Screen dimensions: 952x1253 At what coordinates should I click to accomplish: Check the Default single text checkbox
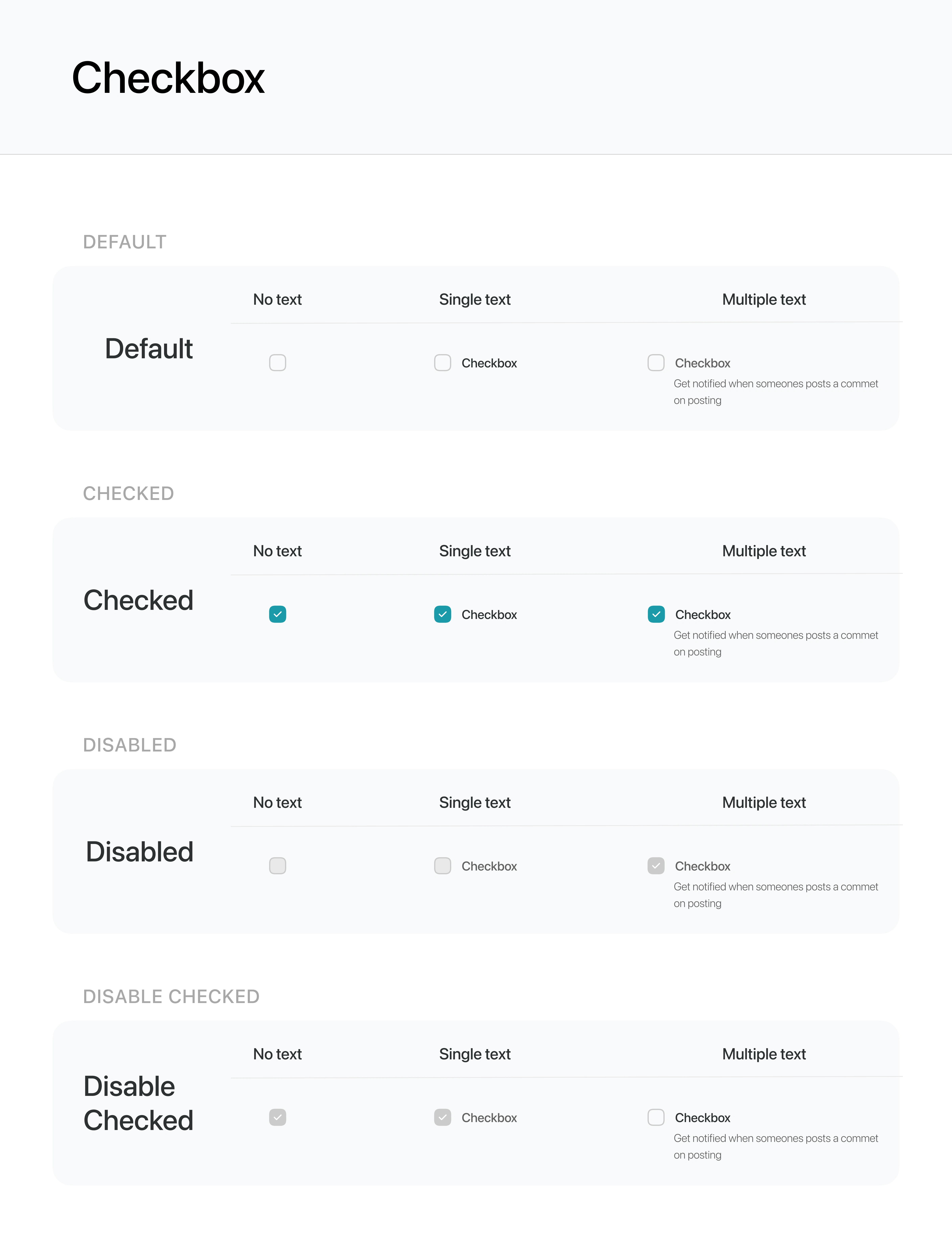pyautogui.click(x=442, y=363)
